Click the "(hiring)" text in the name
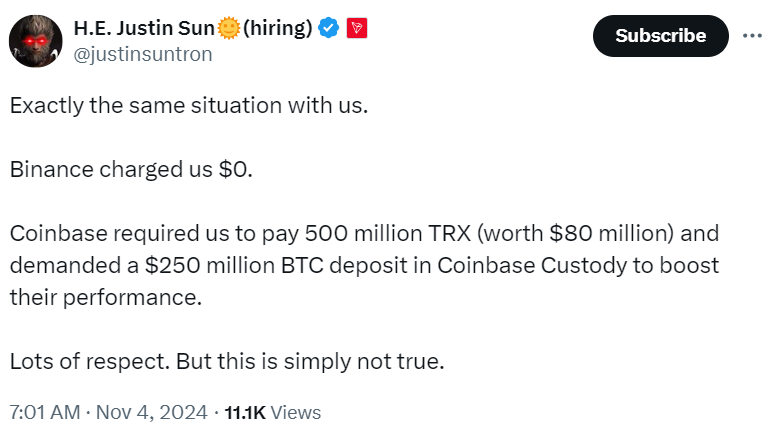 277,30
